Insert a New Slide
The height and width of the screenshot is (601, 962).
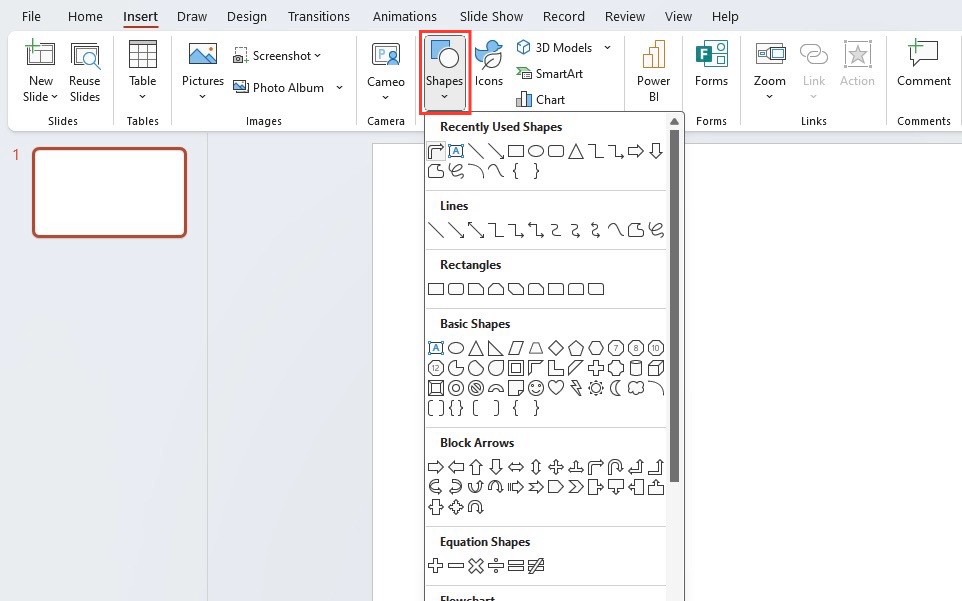(x=40, y=72)
